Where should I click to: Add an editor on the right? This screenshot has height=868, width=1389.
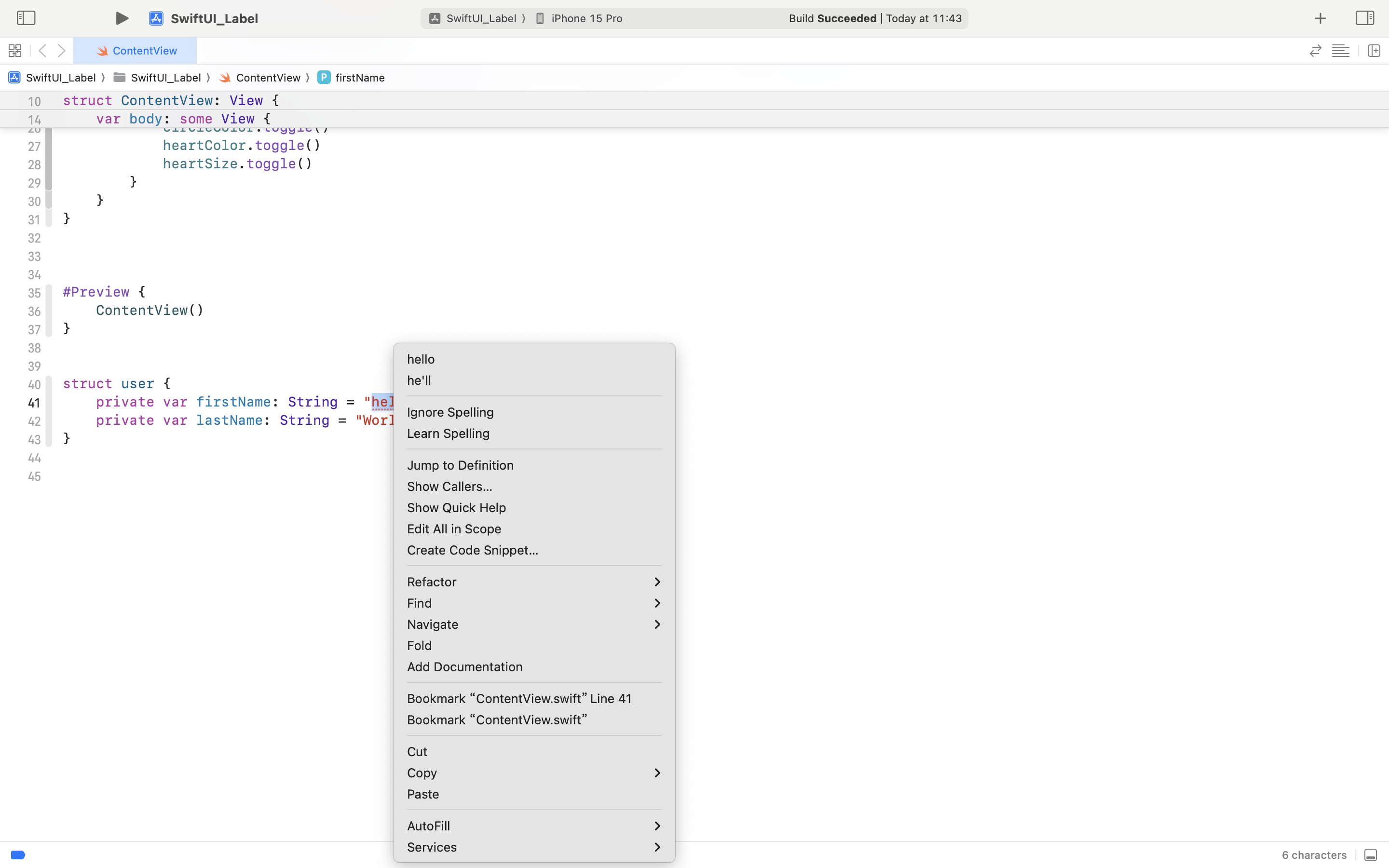click(x=1374, y=51)
